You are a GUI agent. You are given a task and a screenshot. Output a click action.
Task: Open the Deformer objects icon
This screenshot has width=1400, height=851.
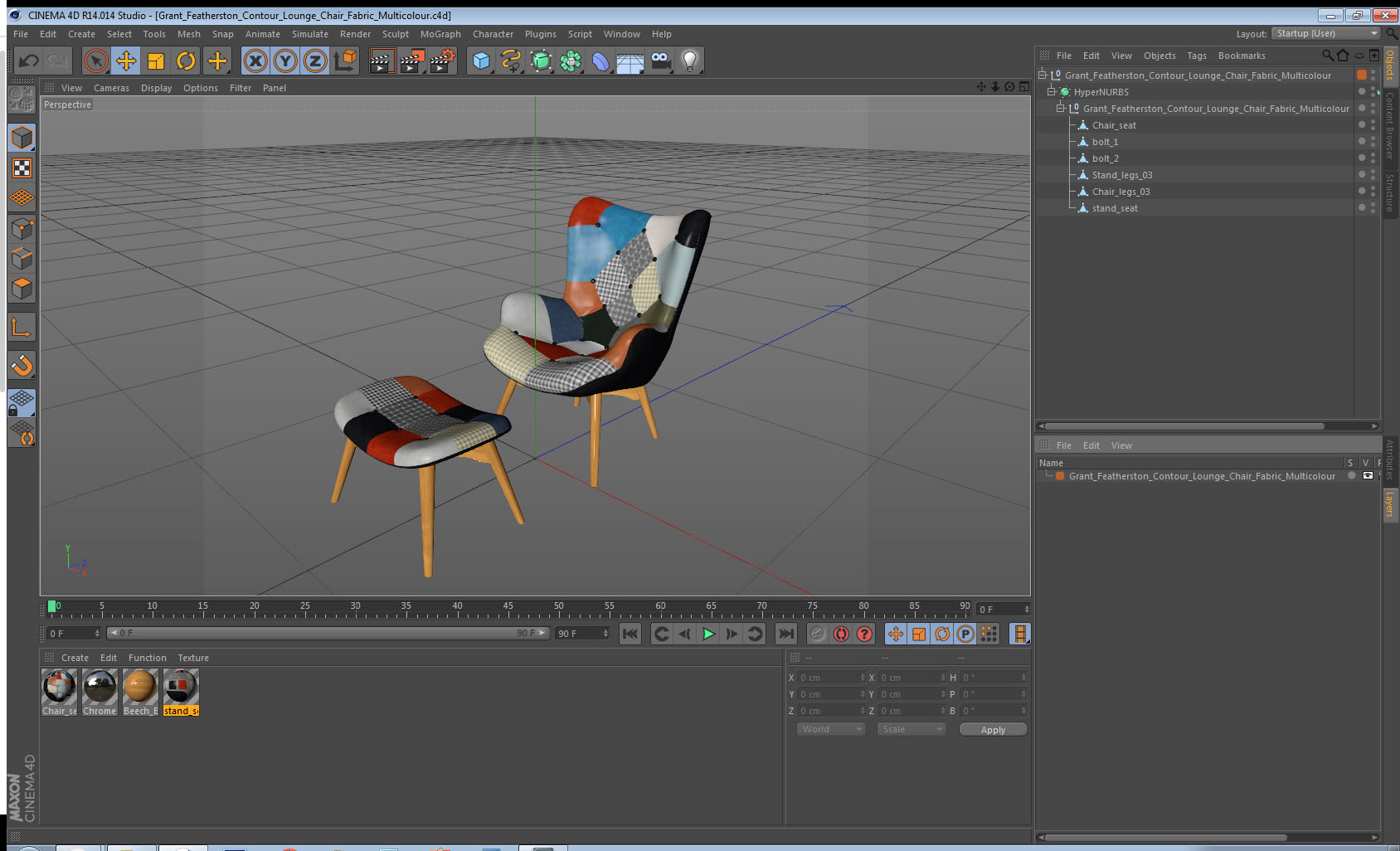600,61
